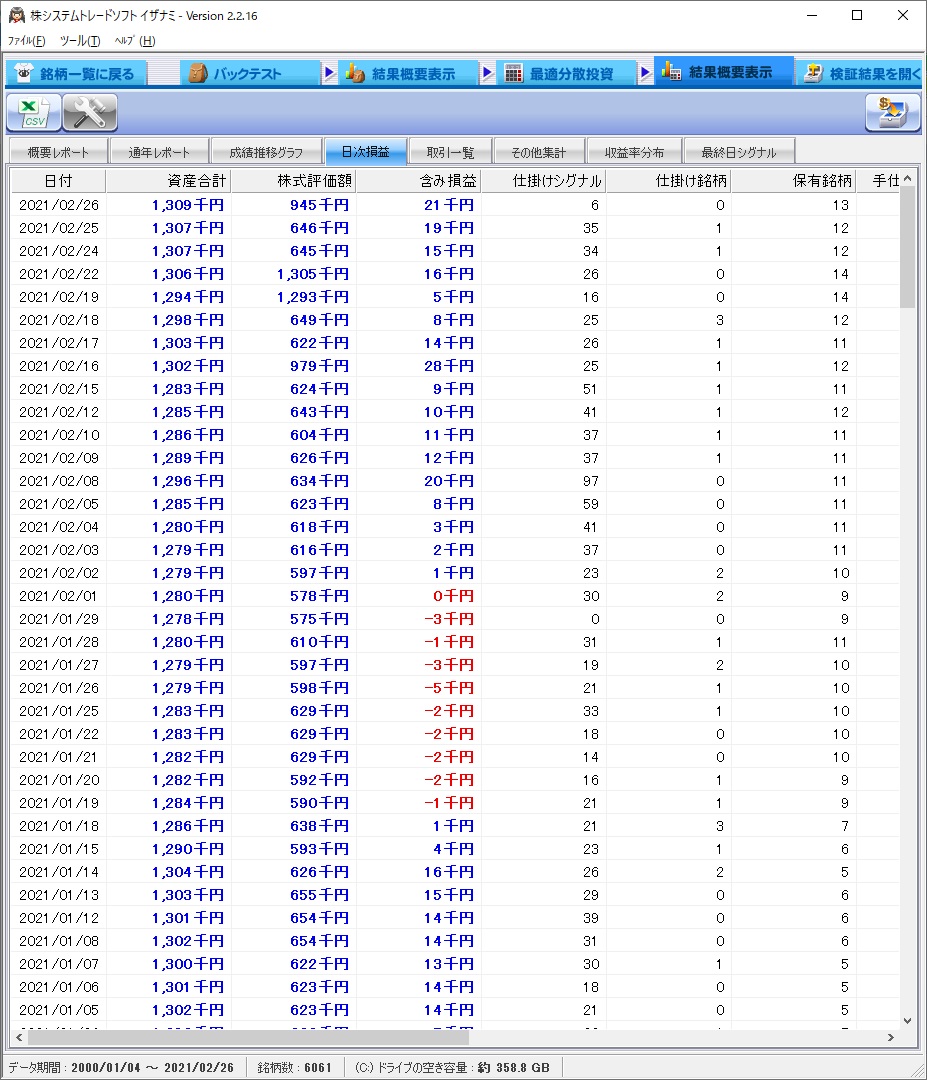Sort by the 含み損益 column header

(x=418, y=181)
